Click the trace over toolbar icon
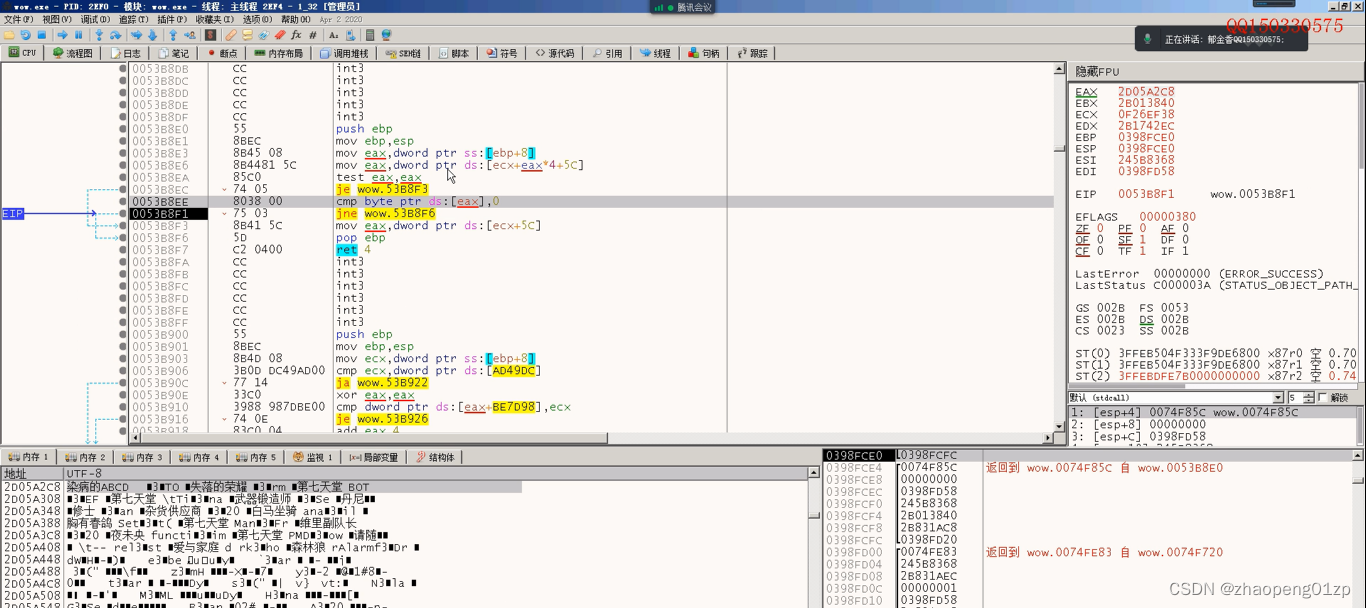The image size is (1366, 608). 153,34
